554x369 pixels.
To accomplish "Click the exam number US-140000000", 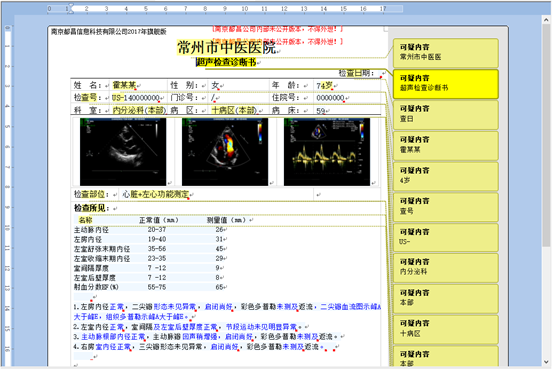I will [136, 98].
